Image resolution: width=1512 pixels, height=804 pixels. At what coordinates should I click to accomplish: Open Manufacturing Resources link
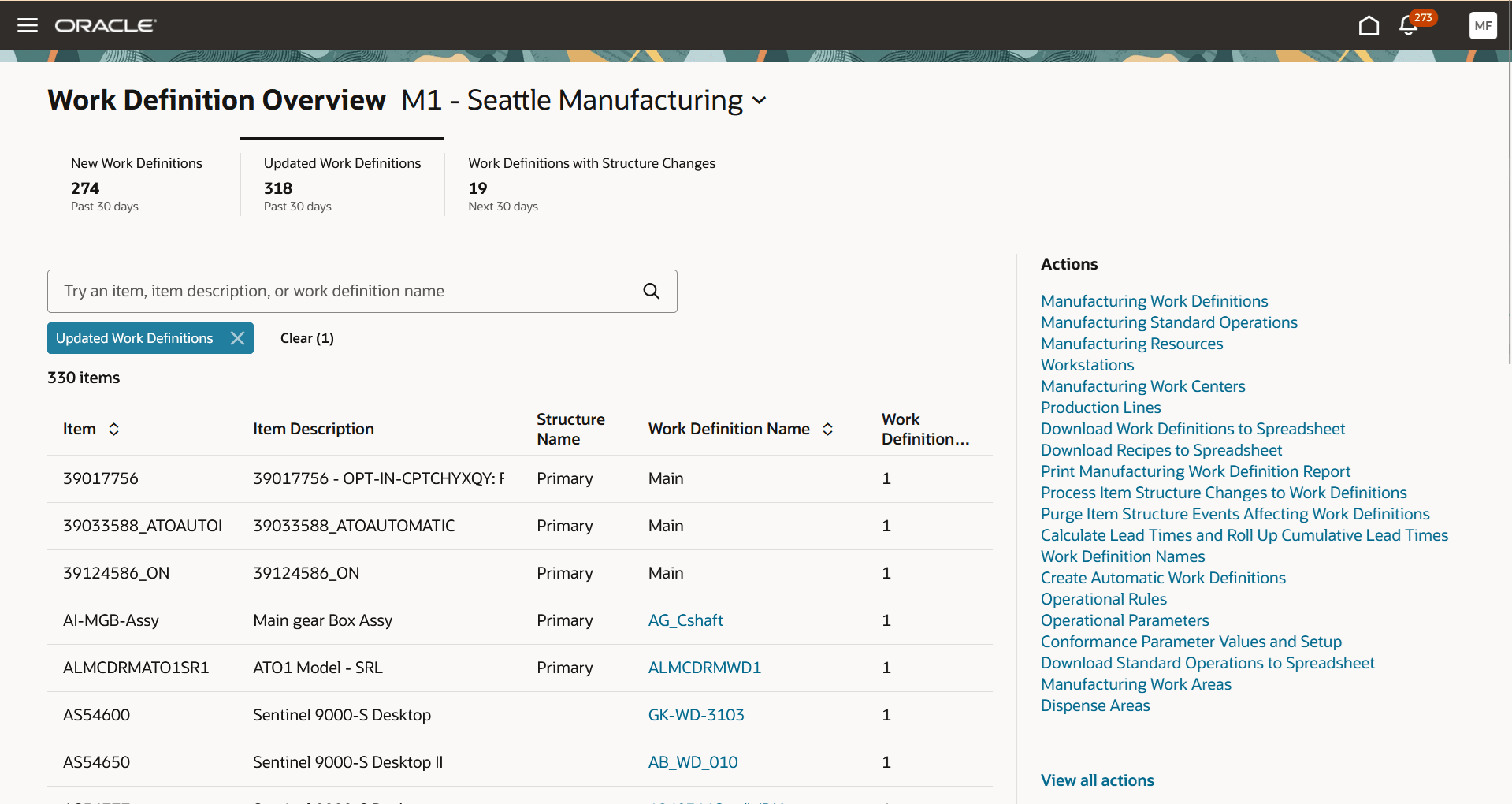pyautogui.click(x=1132, y=344)
